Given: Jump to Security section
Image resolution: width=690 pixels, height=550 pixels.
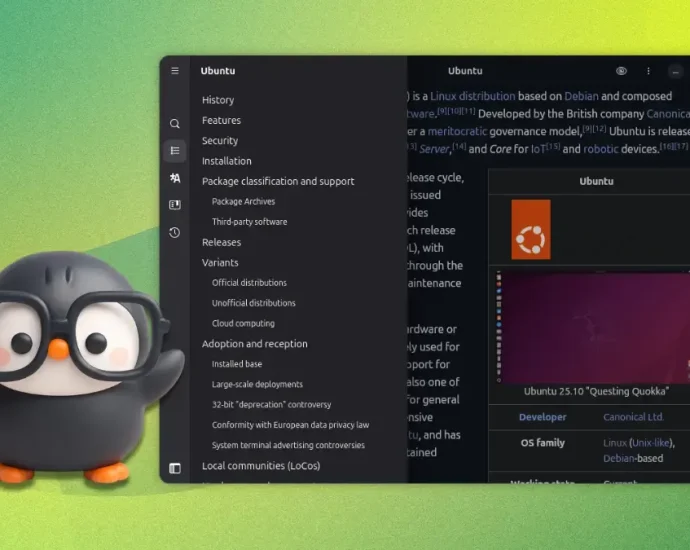Looking at the screenshot, I should click(220, 140).
